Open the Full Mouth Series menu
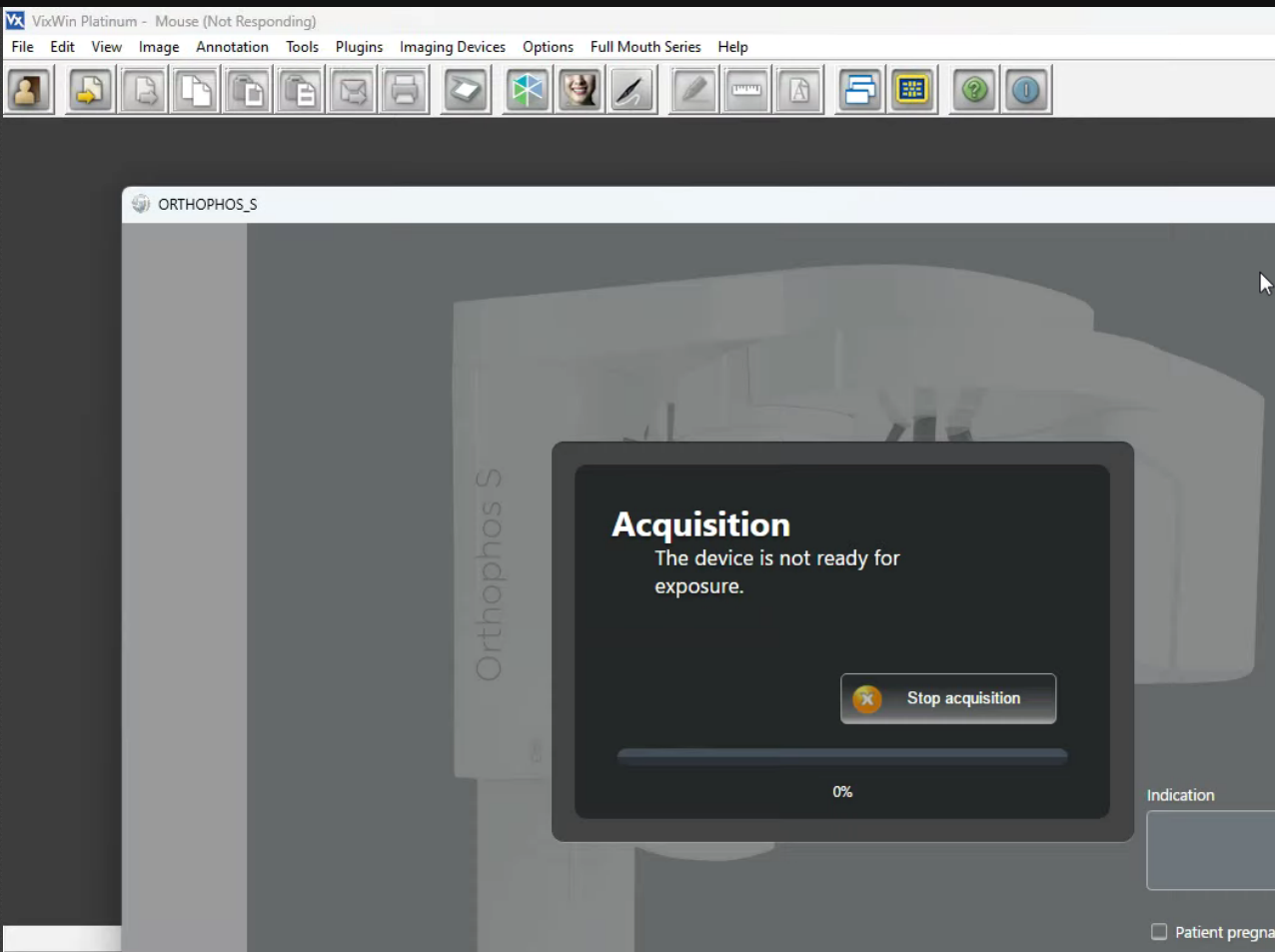Viewport: 1275px width, 952px height. 644,47
